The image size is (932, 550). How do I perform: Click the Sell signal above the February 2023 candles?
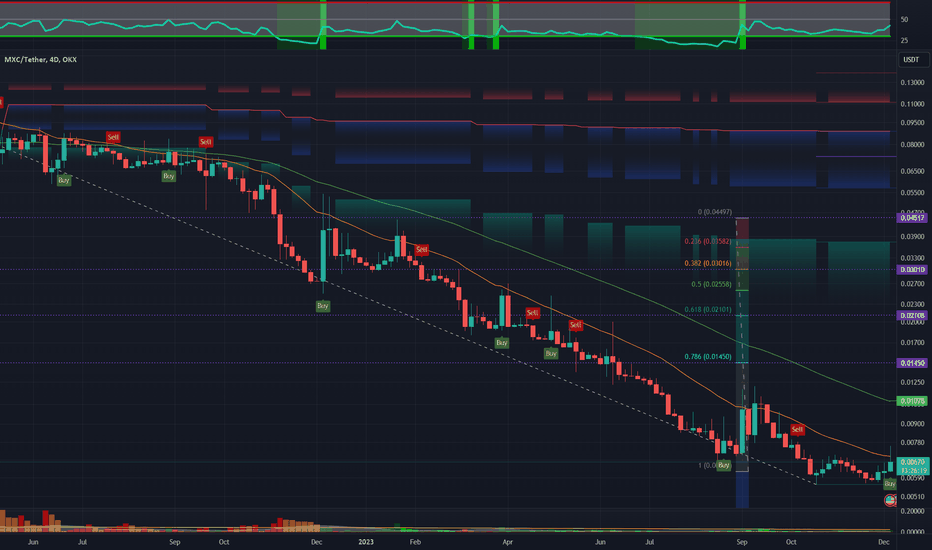421,250
